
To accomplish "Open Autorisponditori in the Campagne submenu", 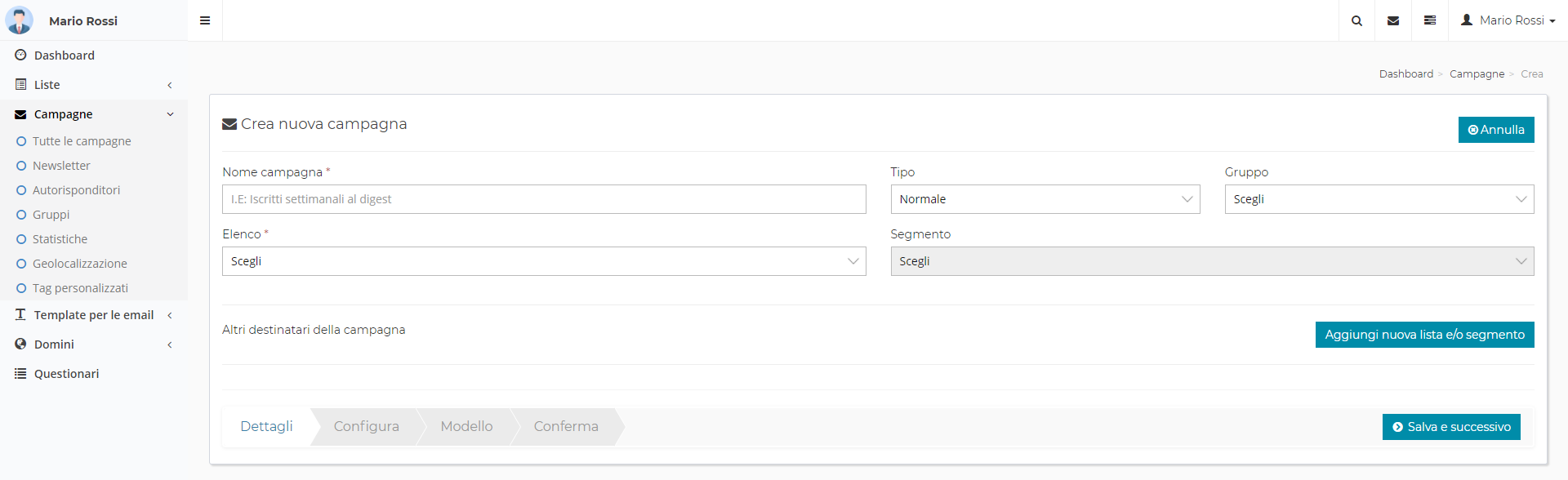I will [76, 190].
